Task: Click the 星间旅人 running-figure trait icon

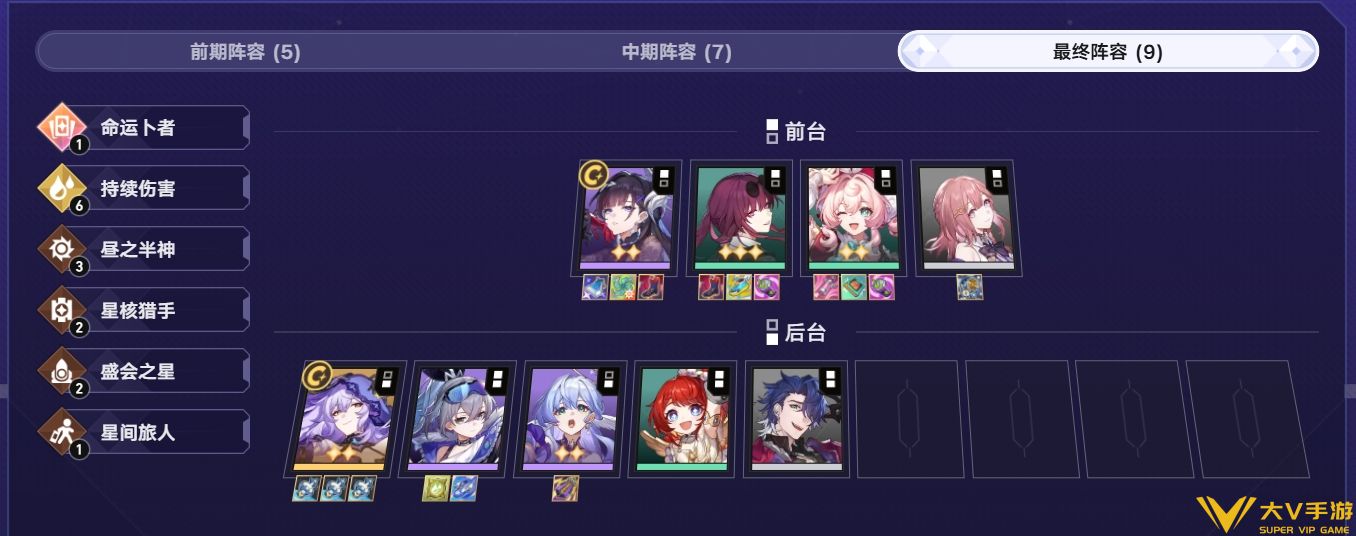Action: click(x=63, y=433)
